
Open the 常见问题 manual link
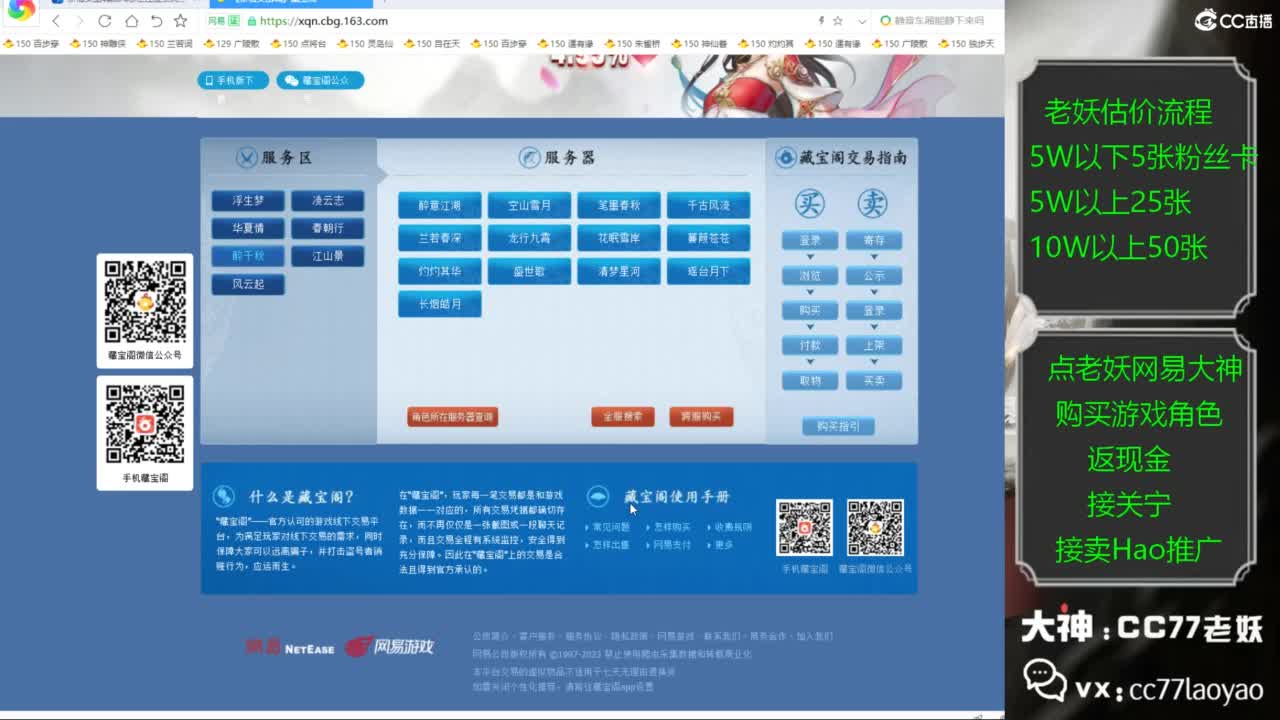click(x=611, y=527)
